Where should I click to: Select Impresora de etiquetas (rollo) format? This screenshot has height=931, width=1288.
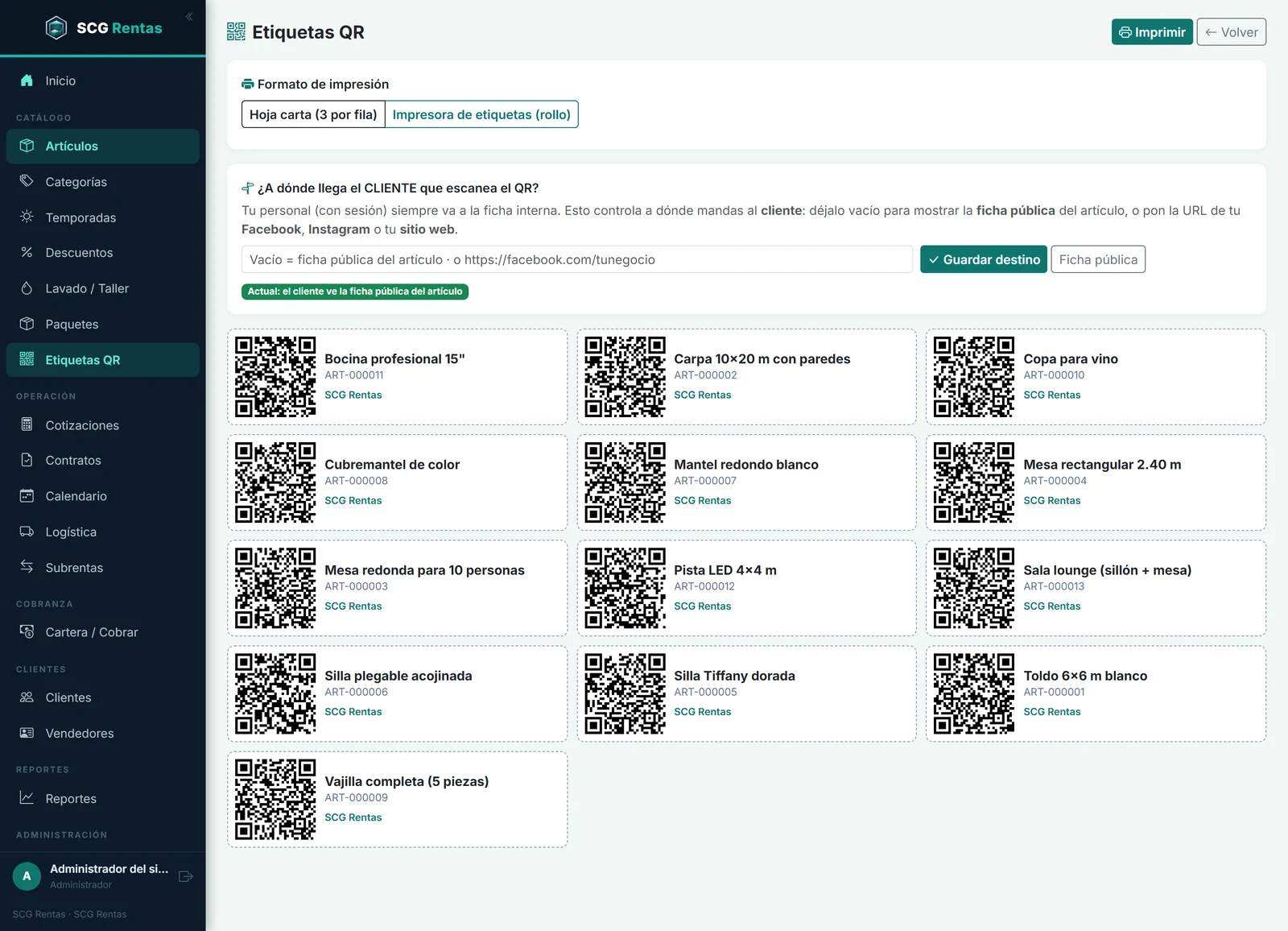coord(481,114)
